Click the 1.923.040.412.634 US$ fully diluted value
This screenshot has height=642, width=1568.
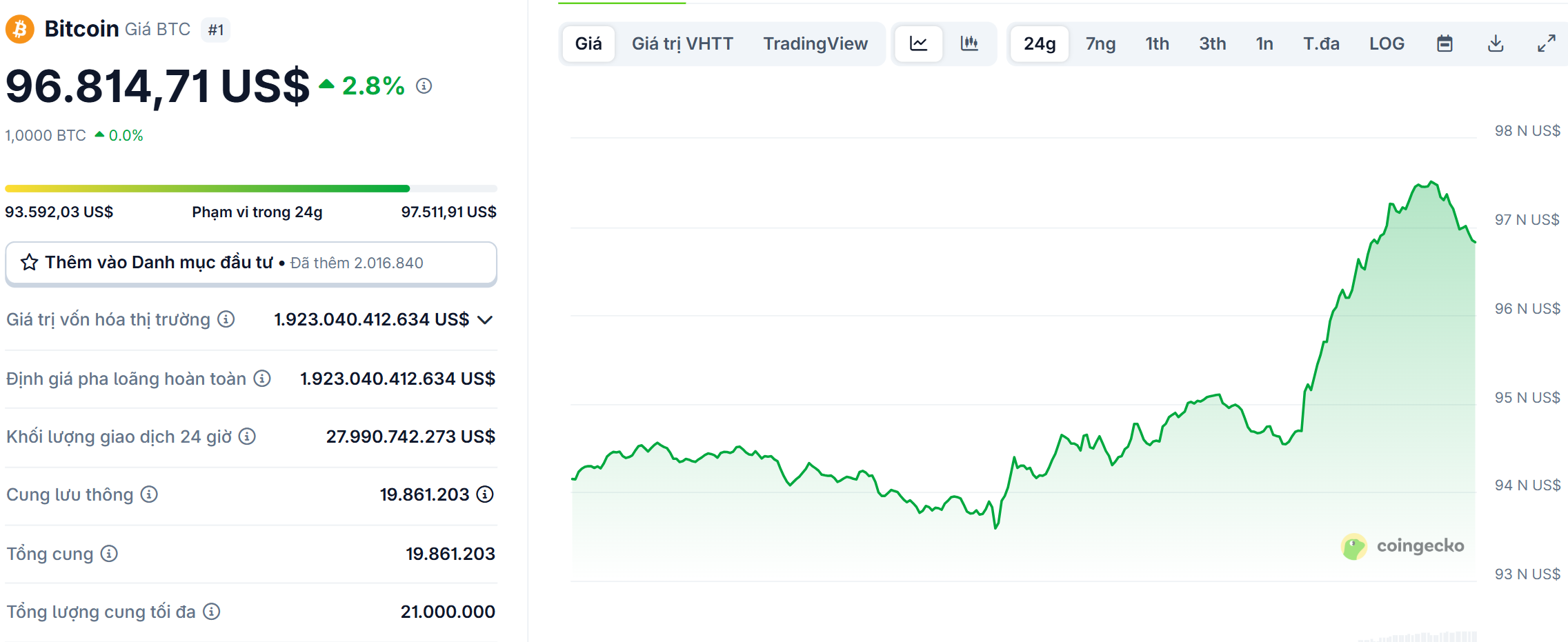397,379
